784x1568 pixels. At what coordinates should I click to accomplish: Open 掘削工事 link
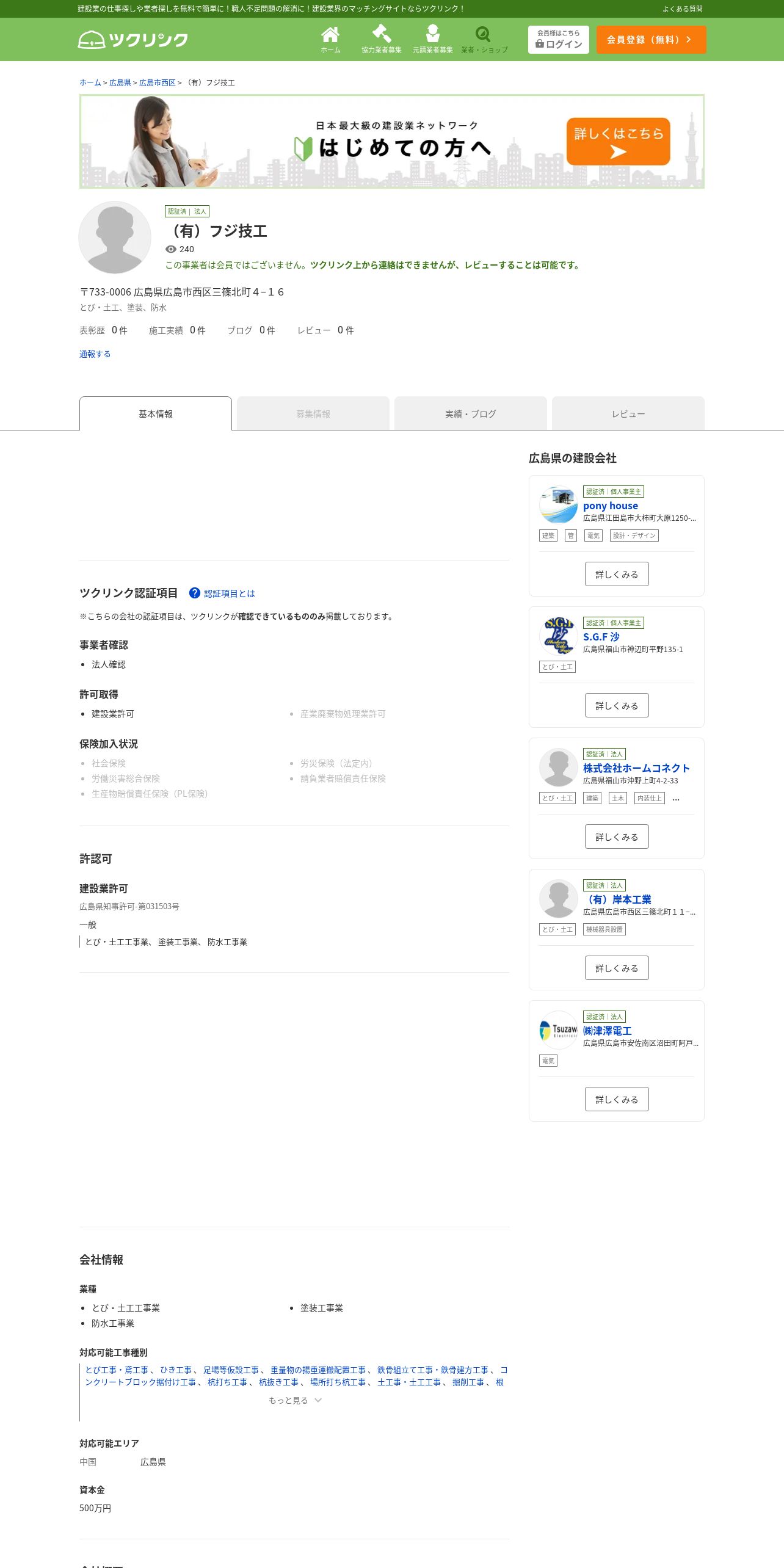[x=468, y=1382]
